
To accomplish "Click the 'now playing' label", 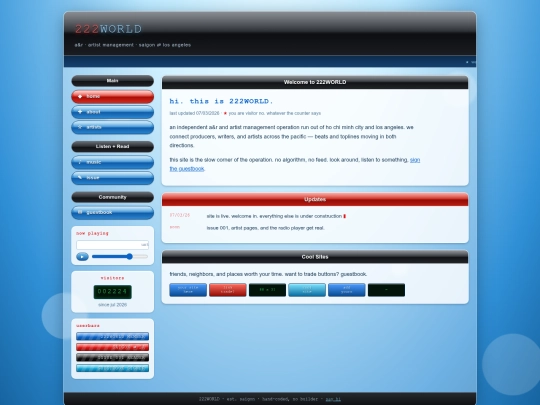I will tap(92, 233).
